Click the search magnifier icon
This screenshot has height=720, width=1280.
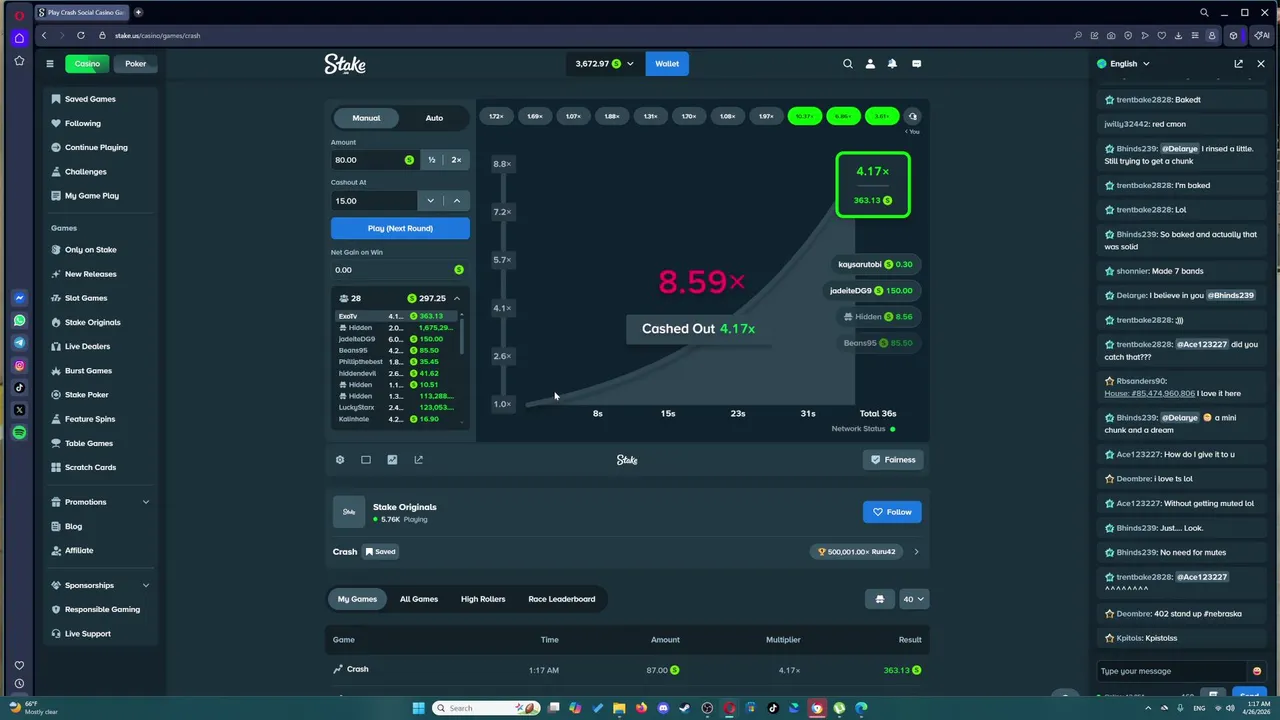(848, 64)
